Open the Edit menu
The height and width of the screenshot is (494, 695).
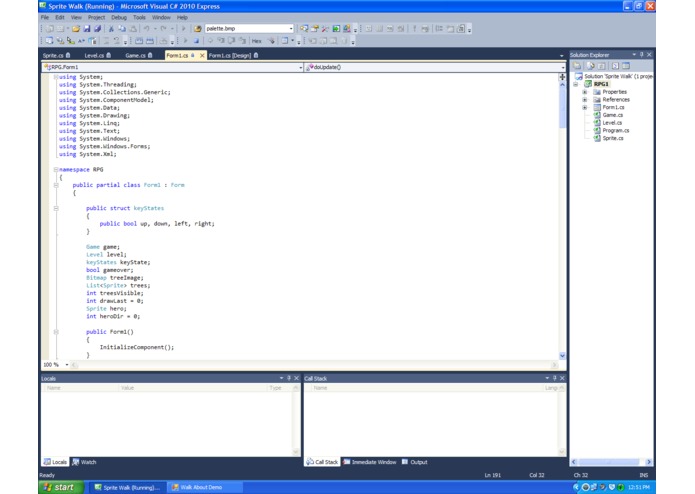[60, 17]
